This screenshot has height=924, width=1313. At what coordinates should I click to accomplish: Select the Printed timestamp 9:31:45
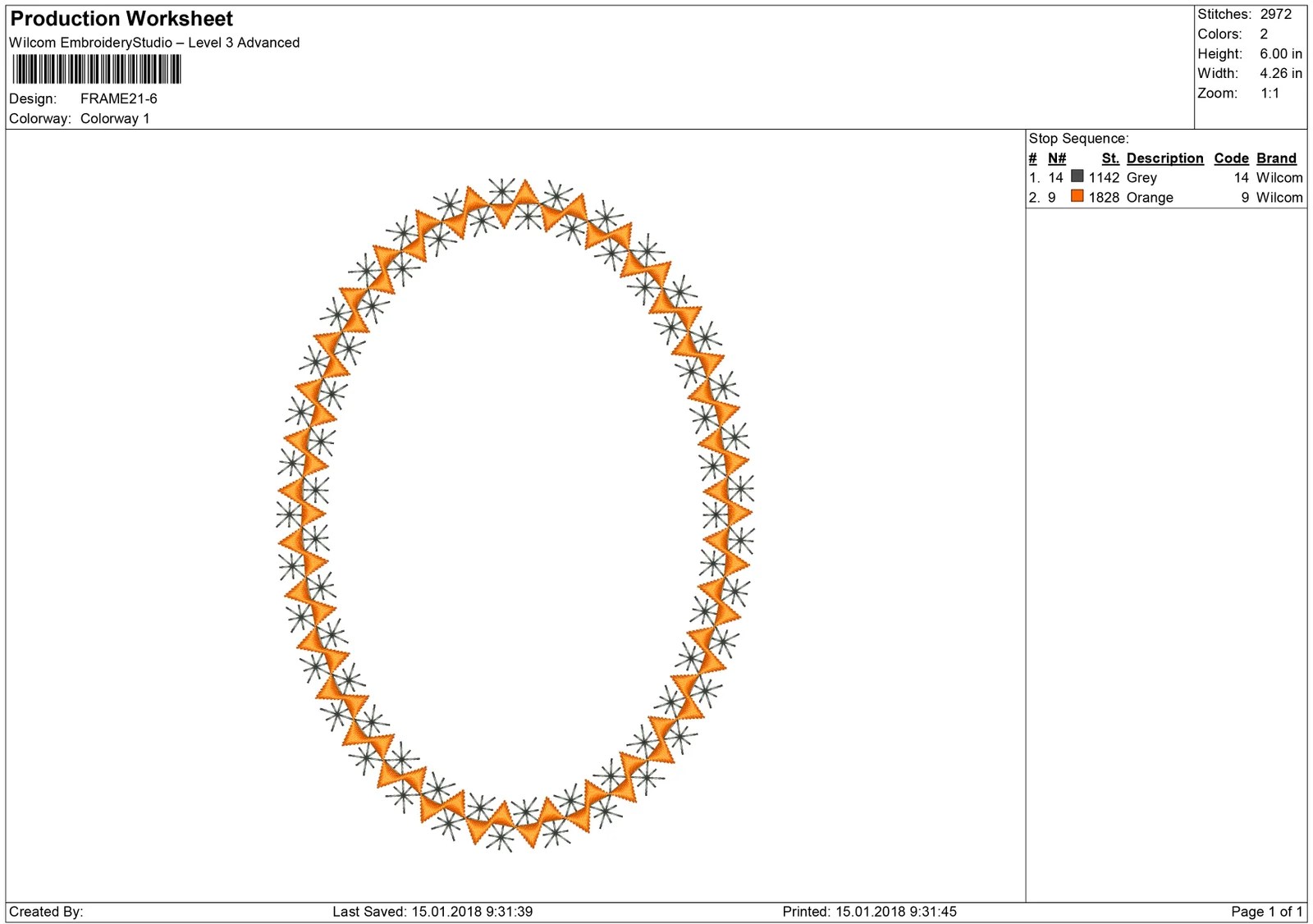click(933, 912)
